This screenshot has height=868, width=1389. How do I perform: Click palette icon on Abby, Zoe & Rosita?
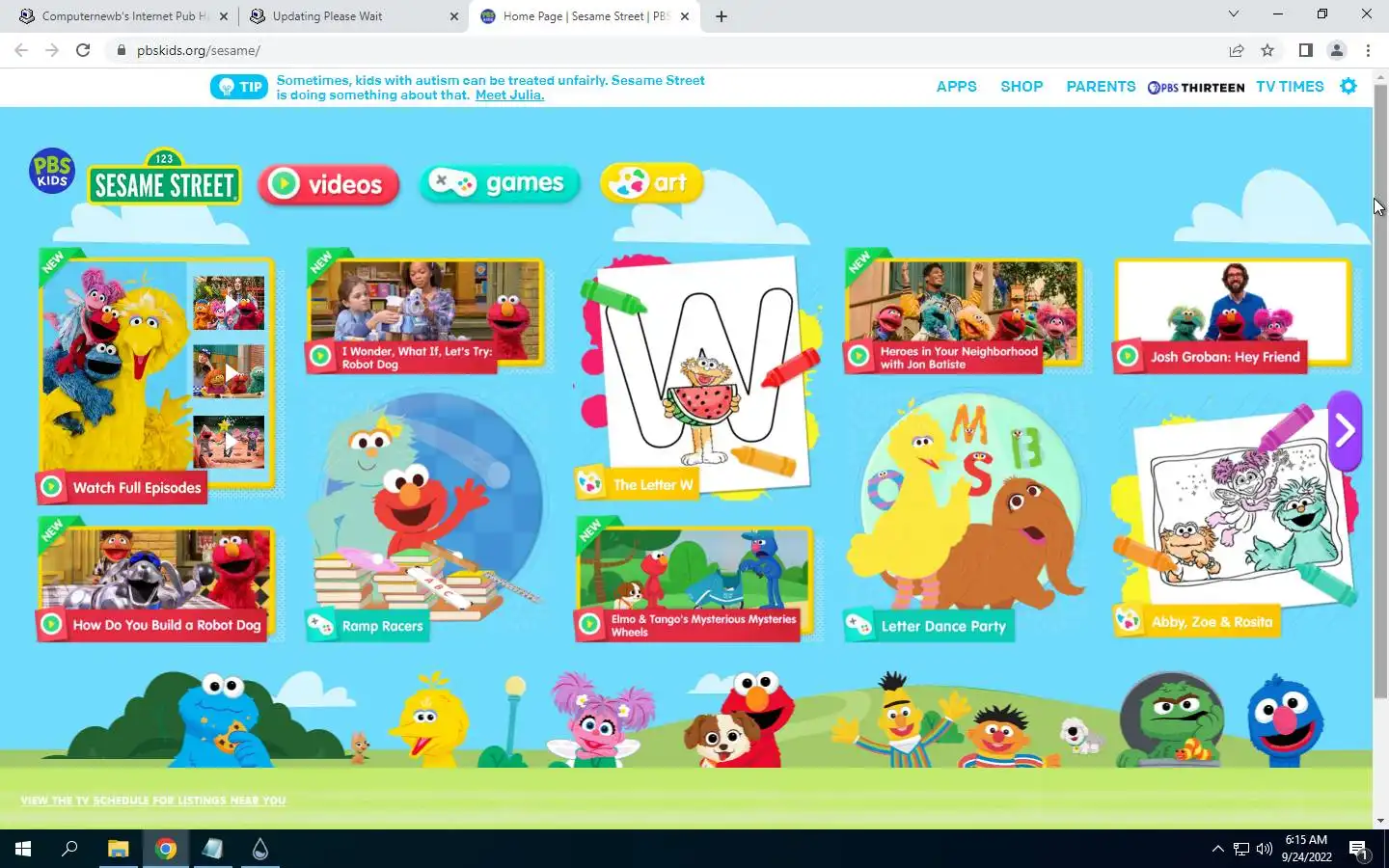pyautogui.click(x=1128, y=621)
